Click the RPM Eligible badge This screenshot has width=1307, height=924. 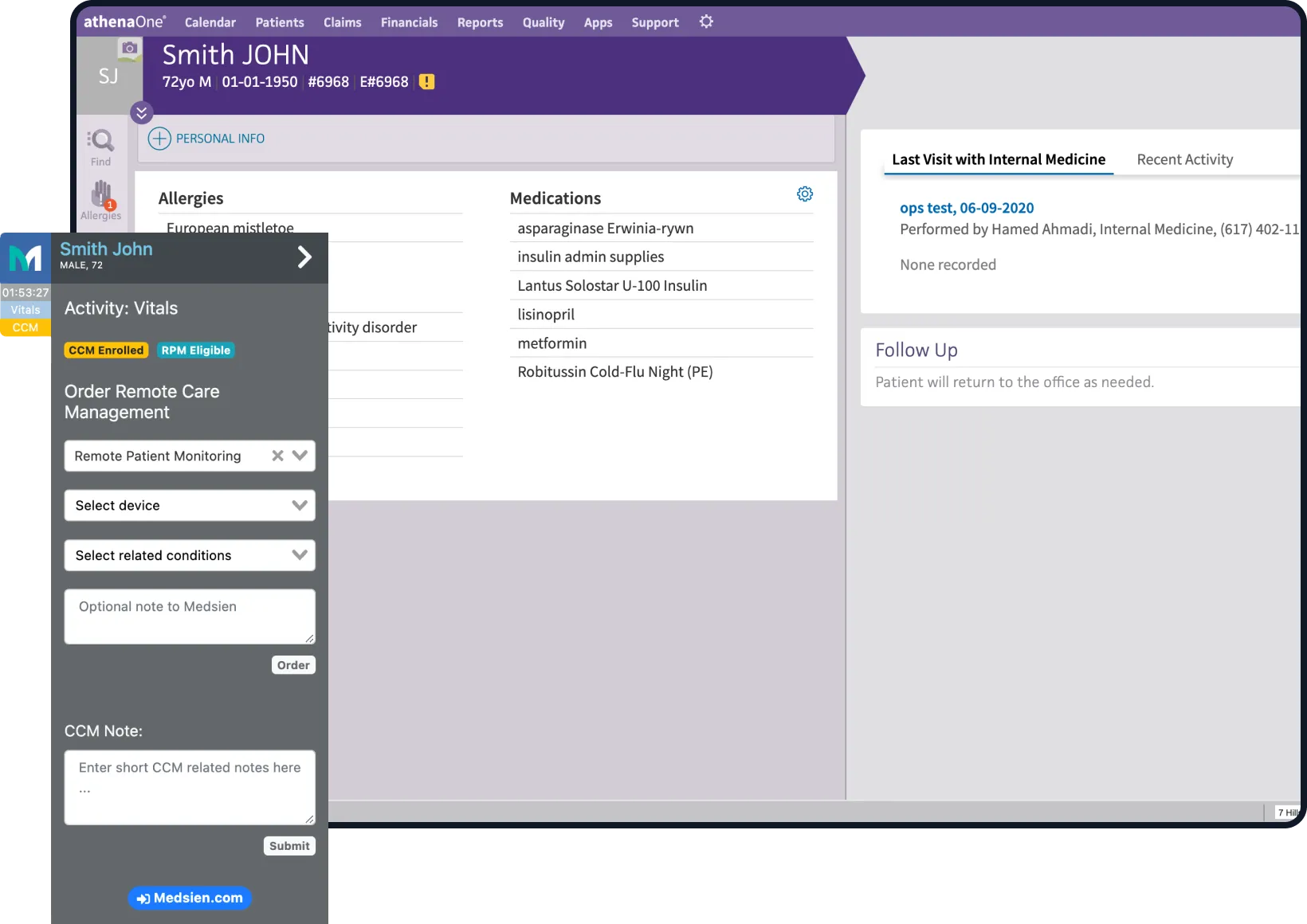[x=196, y=350]
